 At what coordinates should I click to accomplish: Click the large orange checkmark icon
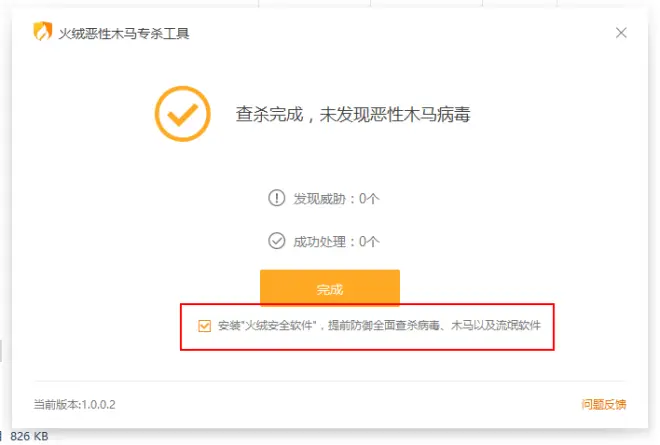[181, 115]
